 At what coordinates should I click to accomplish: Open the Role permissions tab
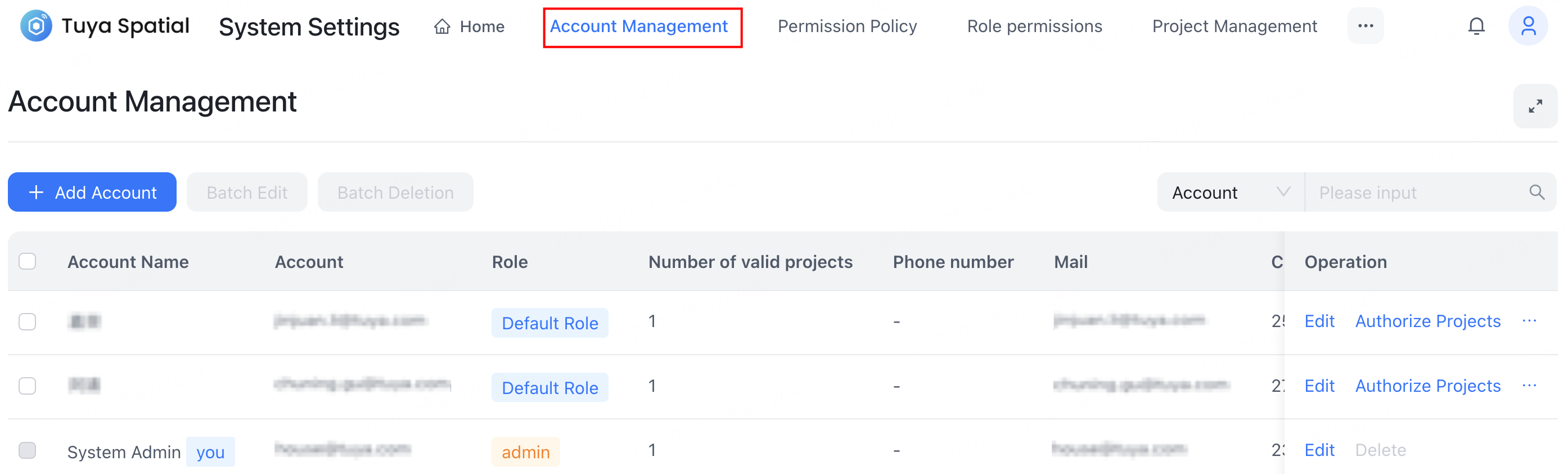click(x=1034, y=27)
